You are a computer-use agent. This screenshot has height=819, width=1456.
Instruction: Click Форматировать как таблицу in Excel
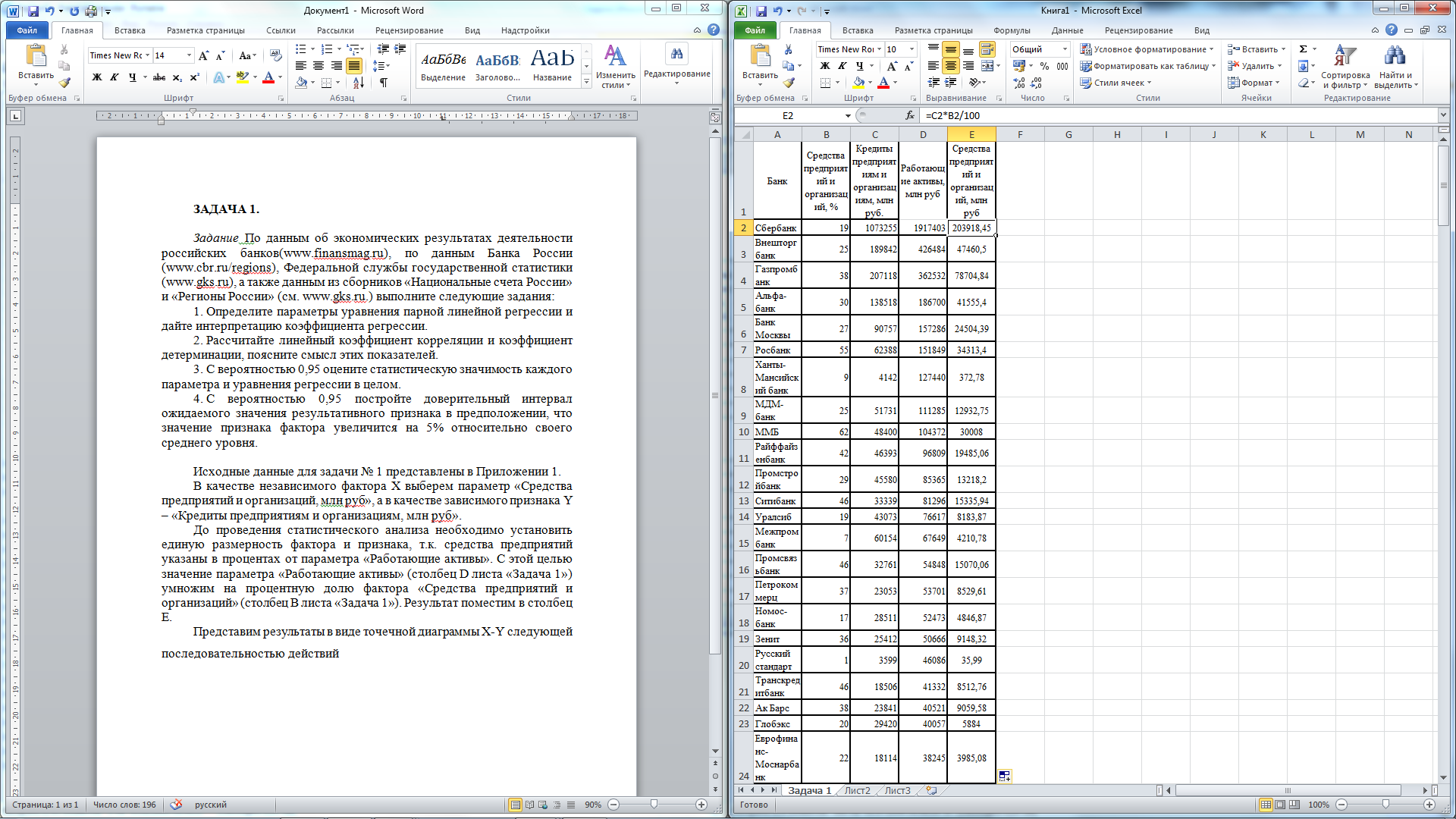[x=1147, y=66]
